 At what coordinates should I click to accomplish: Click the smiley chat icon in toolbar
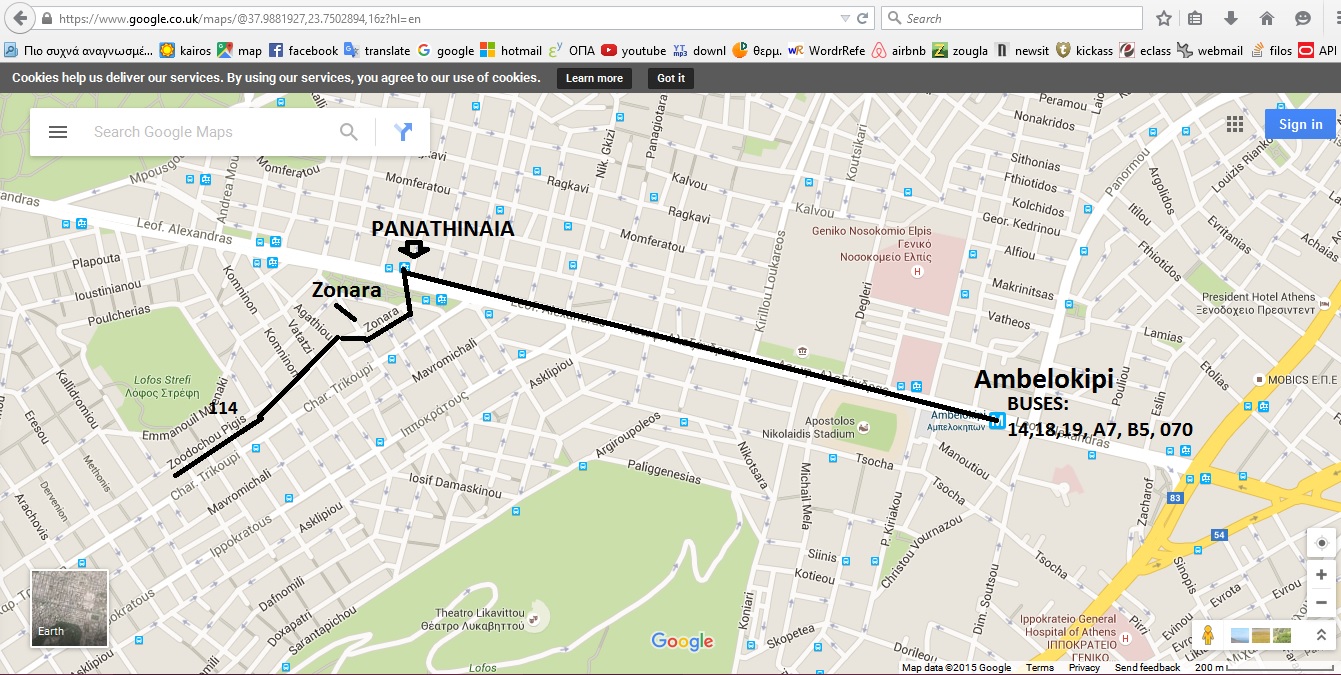pos(1303,19)
